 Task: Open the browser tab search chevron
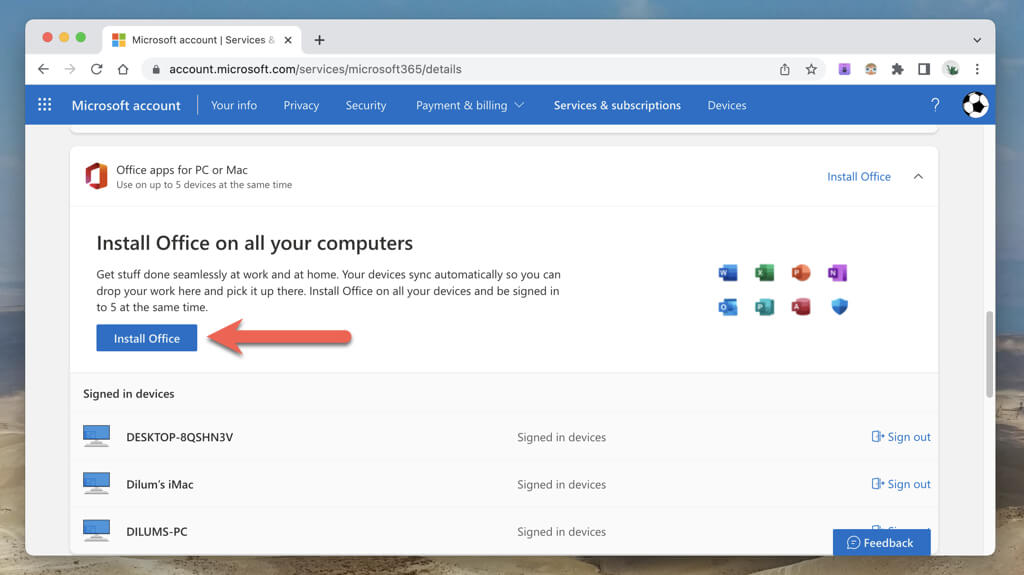pos(977,40)
